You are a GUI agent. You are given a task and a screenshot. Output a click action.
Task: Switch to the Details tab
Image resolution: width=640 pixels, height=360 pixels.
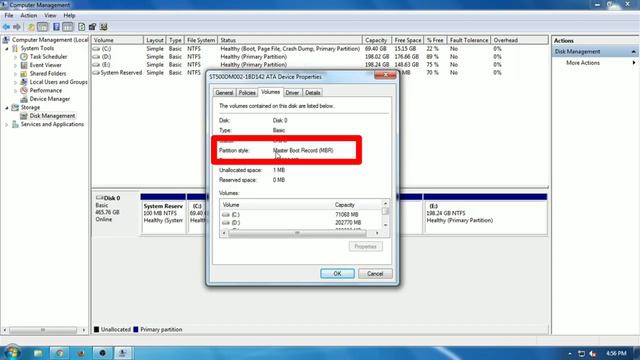point(313,93)
